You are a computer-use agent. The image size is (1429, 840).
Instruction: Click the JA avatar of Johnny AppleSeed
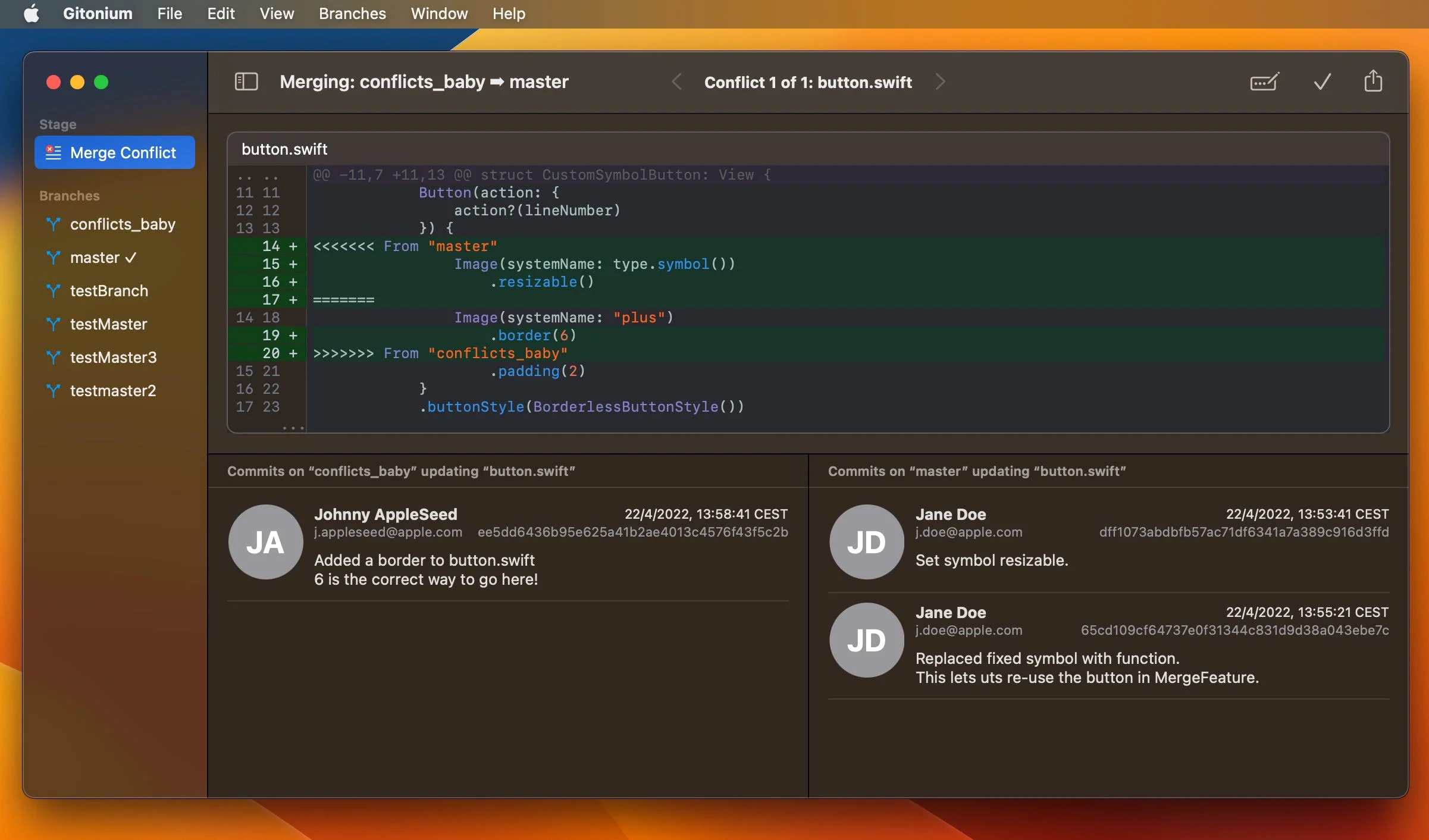265,542
